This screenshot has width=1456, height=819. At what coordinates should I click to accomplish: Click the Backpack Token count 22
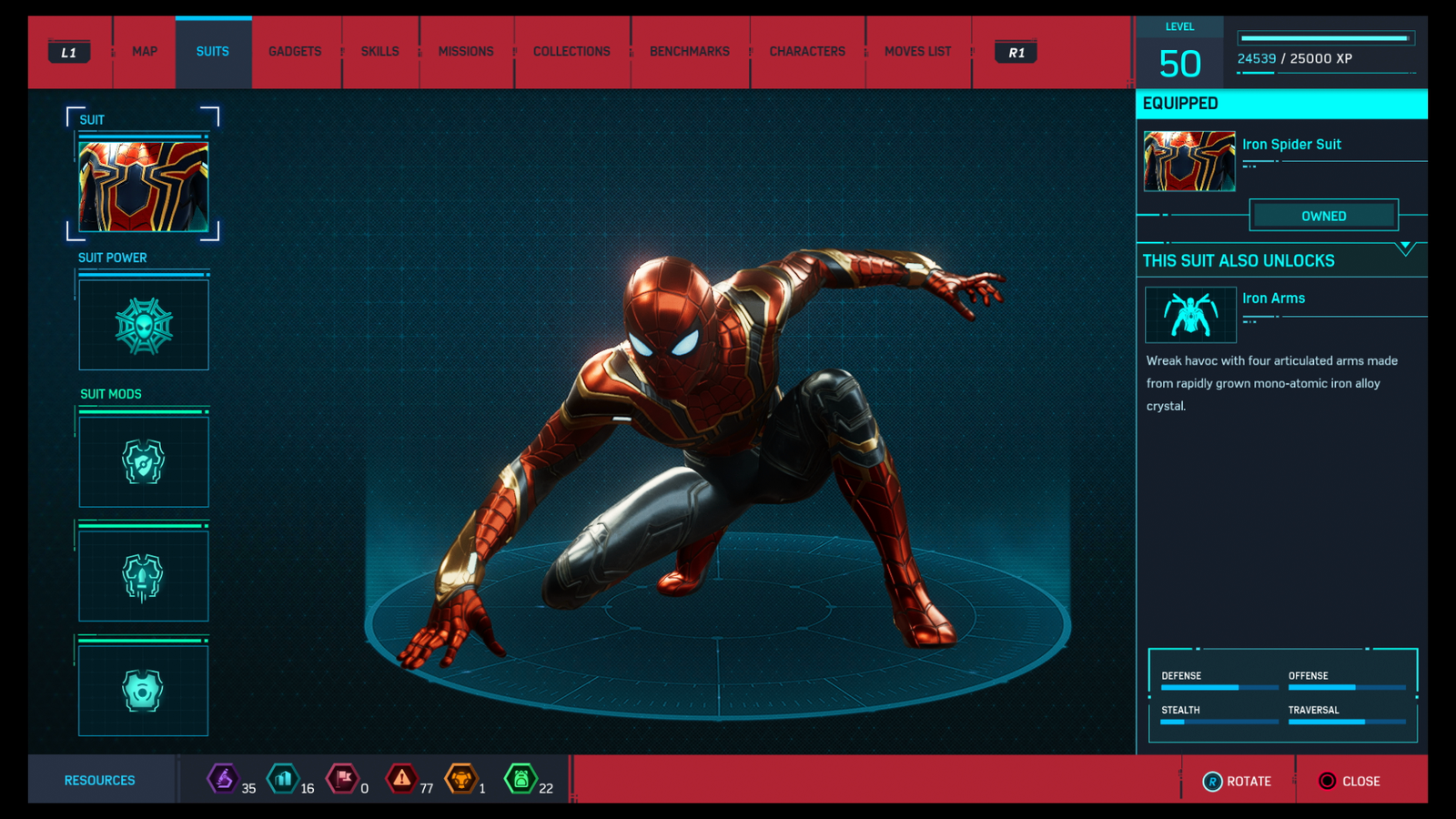point(546,788)
